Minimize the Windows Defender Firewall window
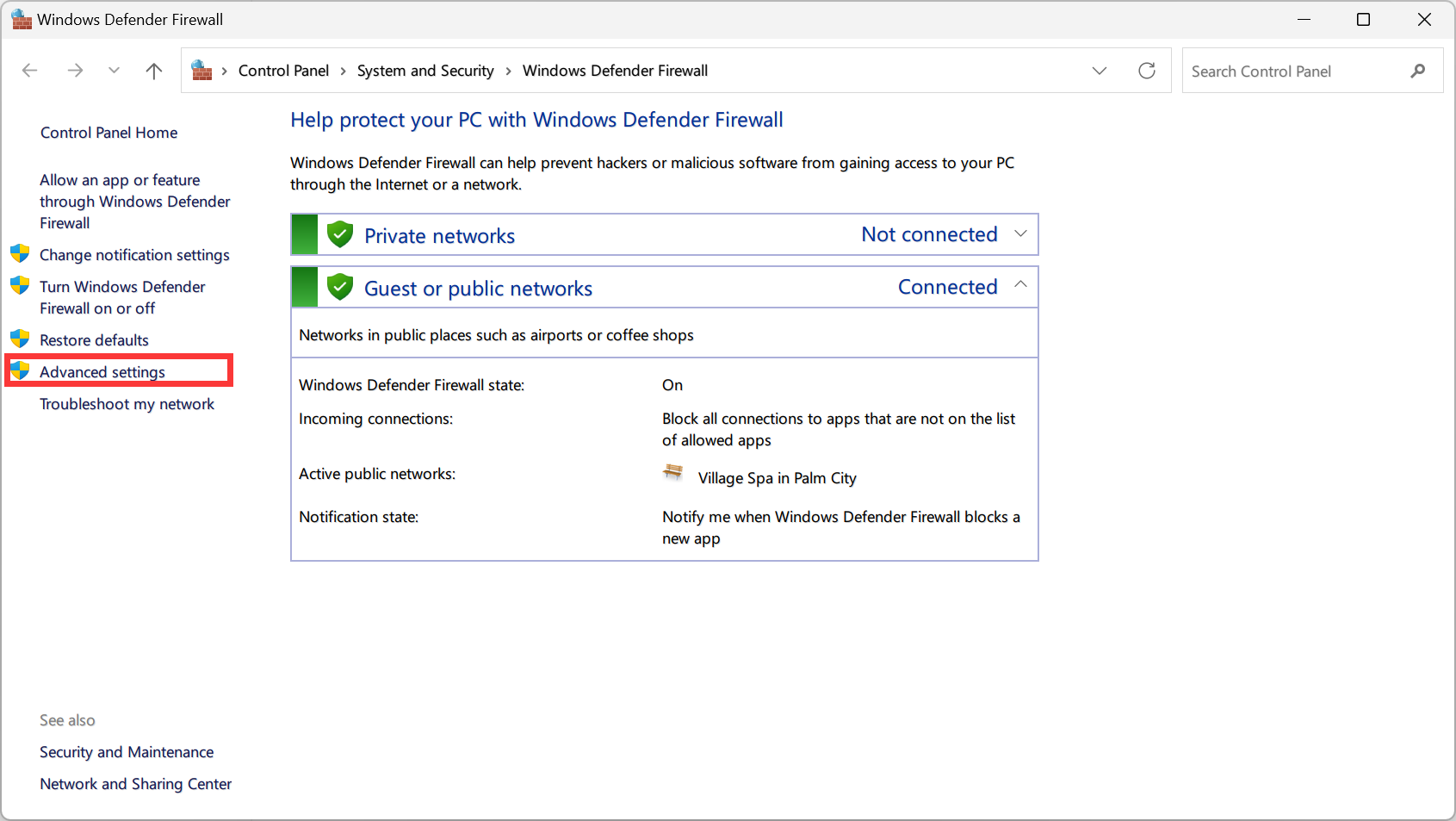Screen dimensions: 1456x821 pos(1304,19)
